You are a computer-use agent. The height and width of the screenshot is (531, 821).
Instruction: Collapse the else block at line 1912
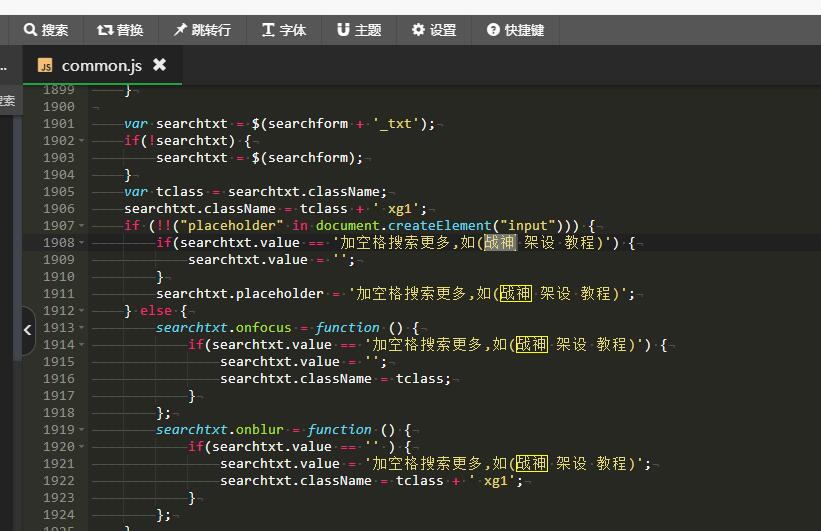click(82, 311)
